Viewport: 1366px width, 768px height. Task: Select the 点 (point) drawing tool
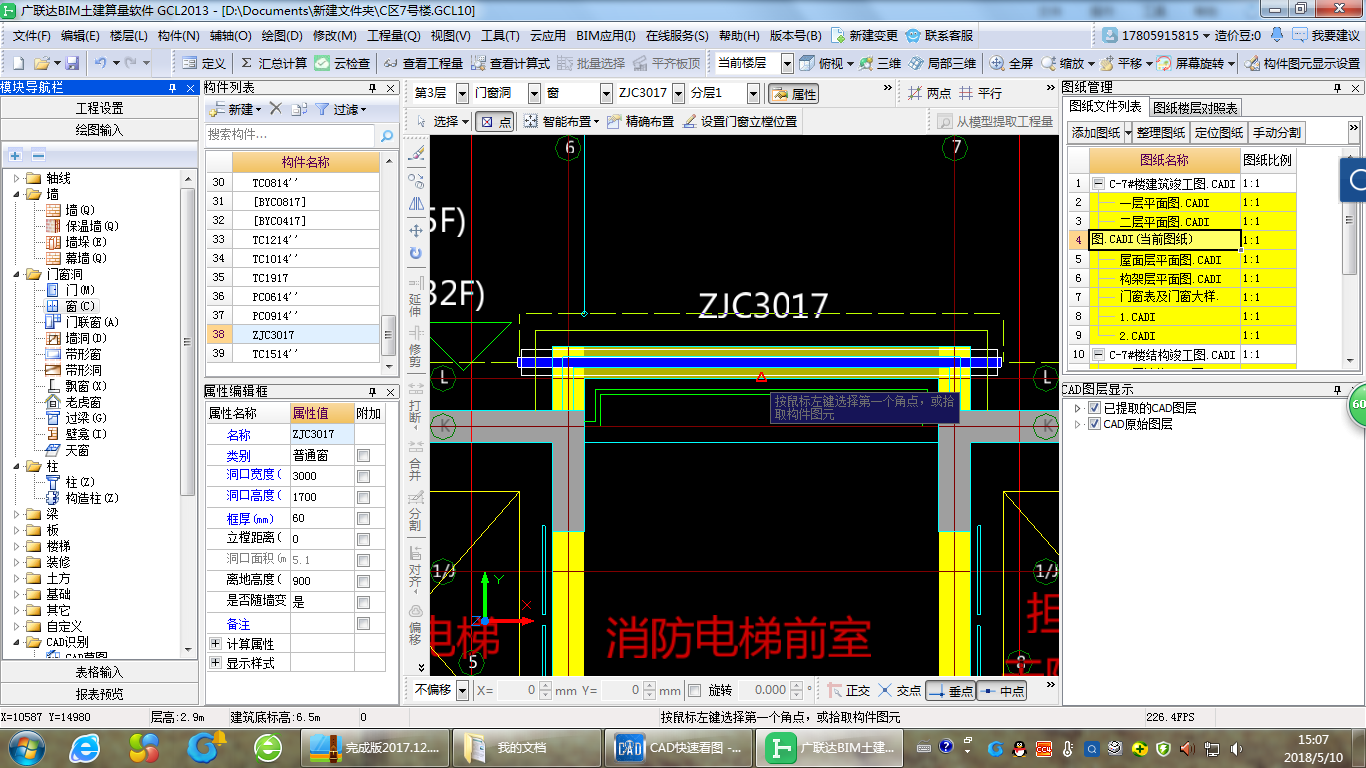[x=495, y=121]
